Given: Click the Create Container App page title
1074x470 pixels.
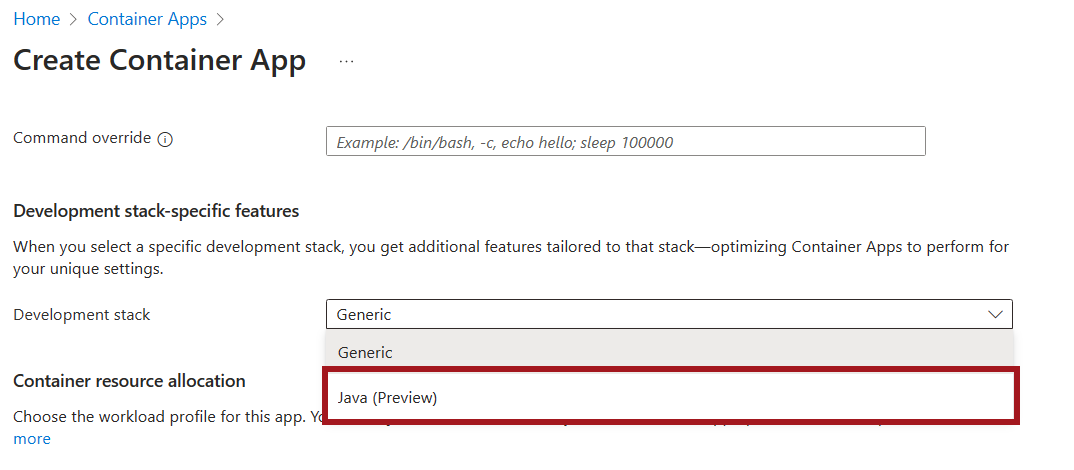Looking at the screenshot, I should pyautogui.click(x=159, y=60).
